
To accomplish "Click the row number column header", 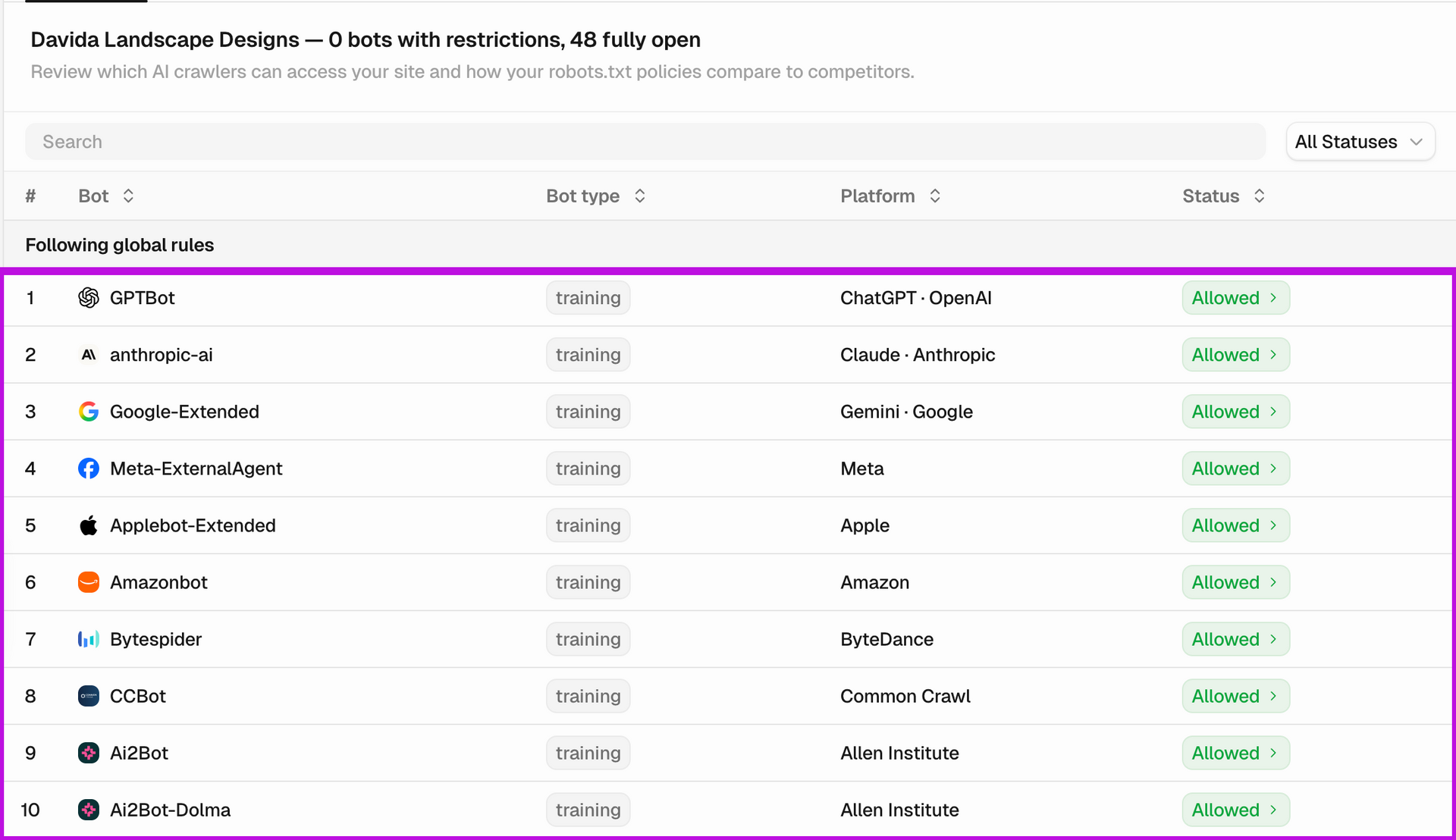I will 30,196.
